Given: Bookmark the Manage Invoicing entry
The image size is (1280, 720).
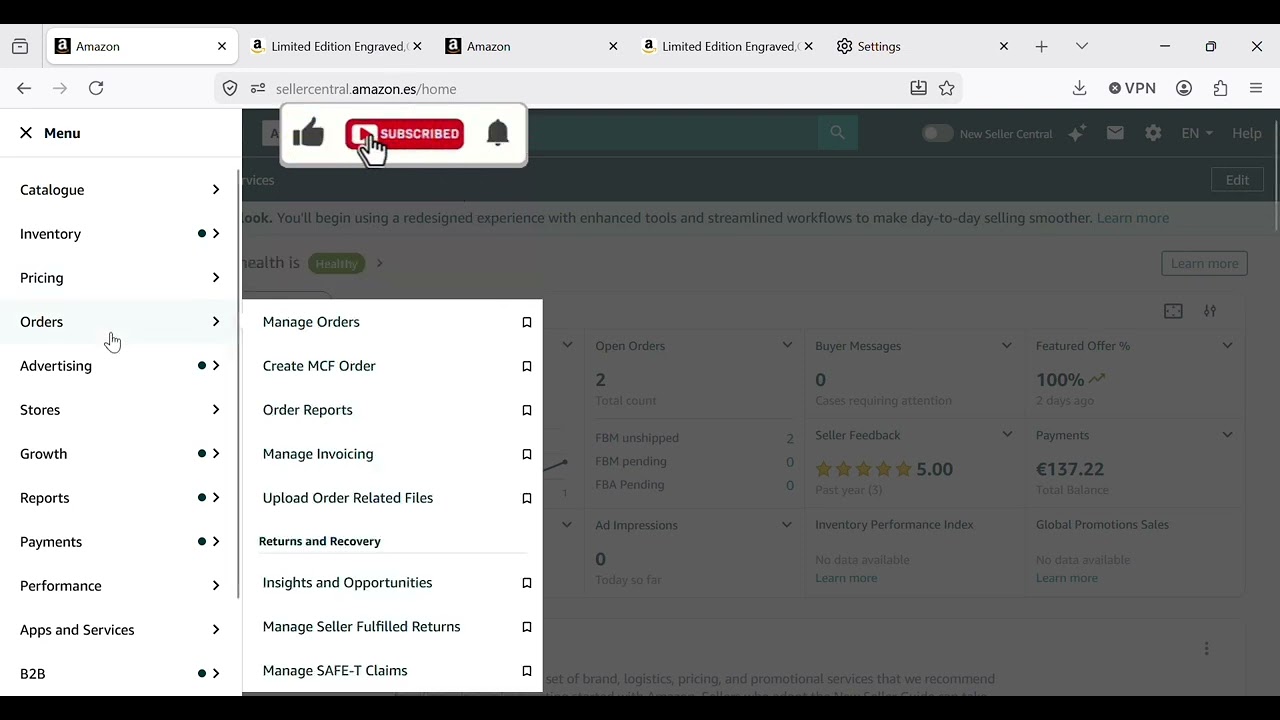Looking at the screenshot, I should 527,454.
